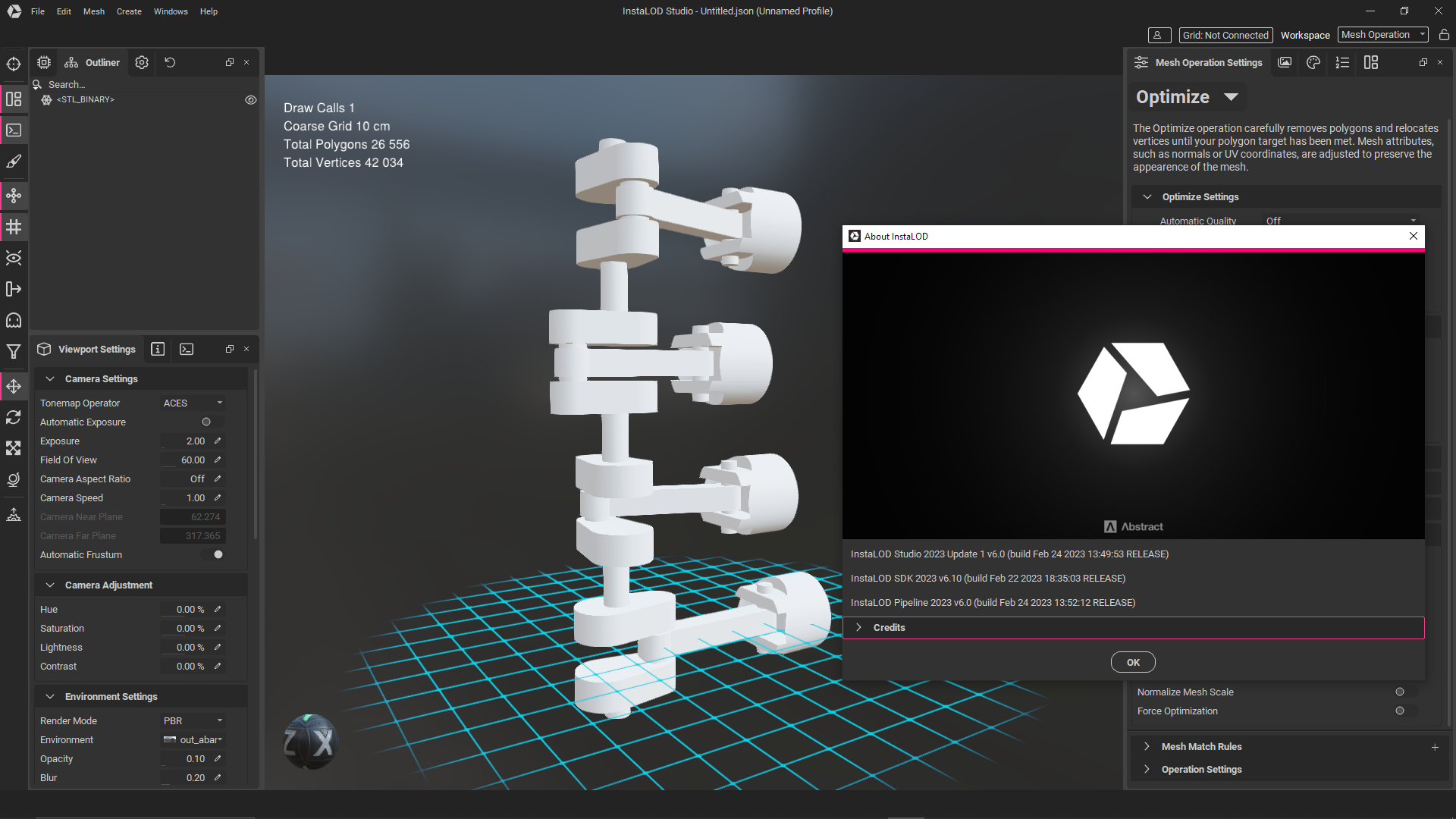This screenshot has width=1456, height=819.
Task: Open the numbered list tab in Mesh Operation panel
Action: [x=1342, y=62]
